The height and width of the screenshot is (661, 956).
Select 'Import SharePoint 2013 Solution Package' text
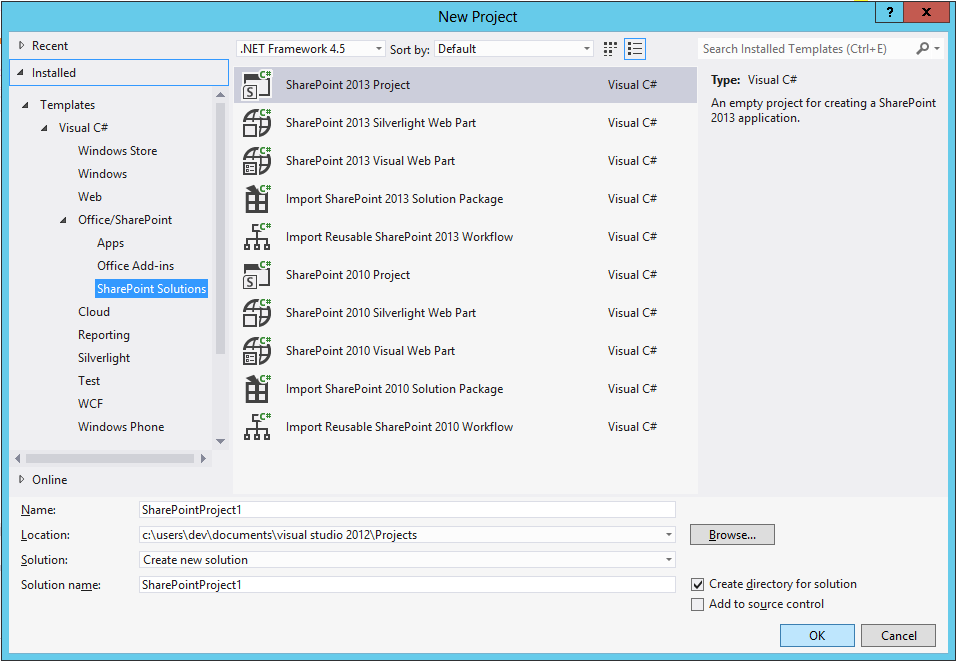(x=394, y=199)
